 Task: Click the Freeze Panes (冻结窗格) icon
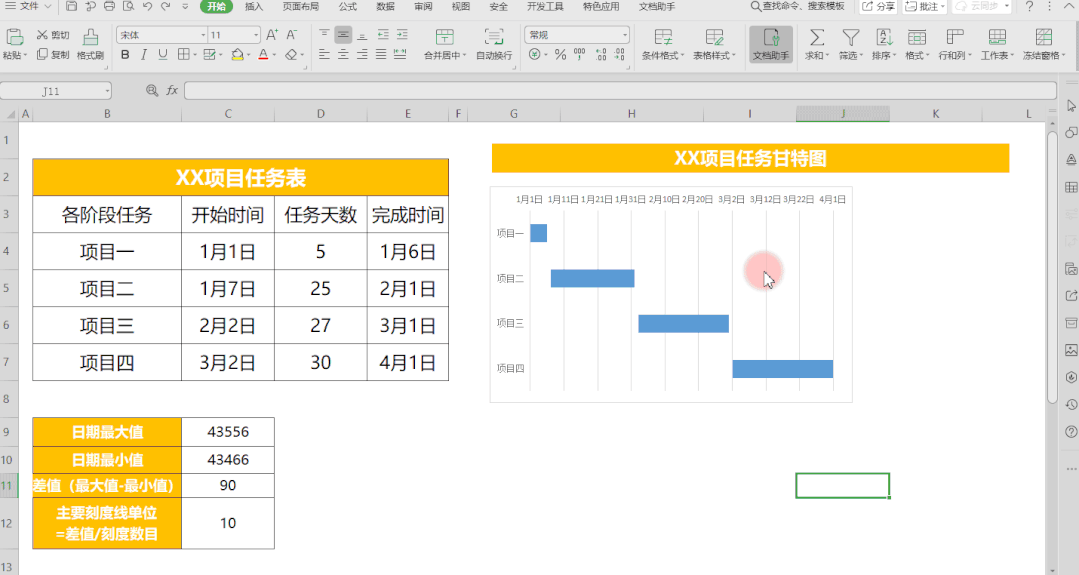(x=1043, y=38)
